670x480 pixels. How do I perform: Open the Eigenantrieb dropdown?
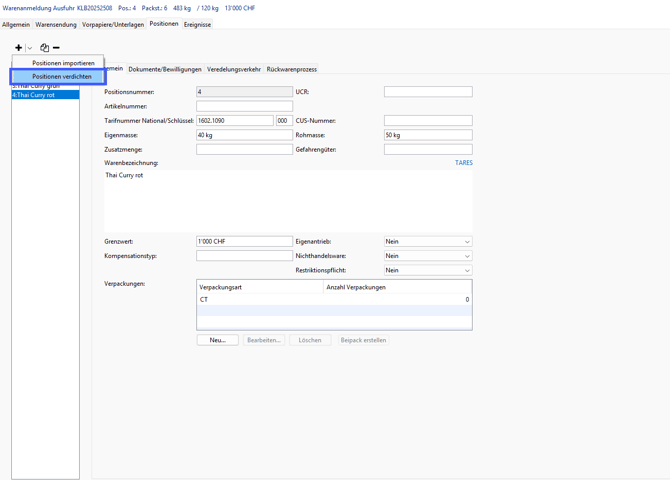(x=428, y=241)
